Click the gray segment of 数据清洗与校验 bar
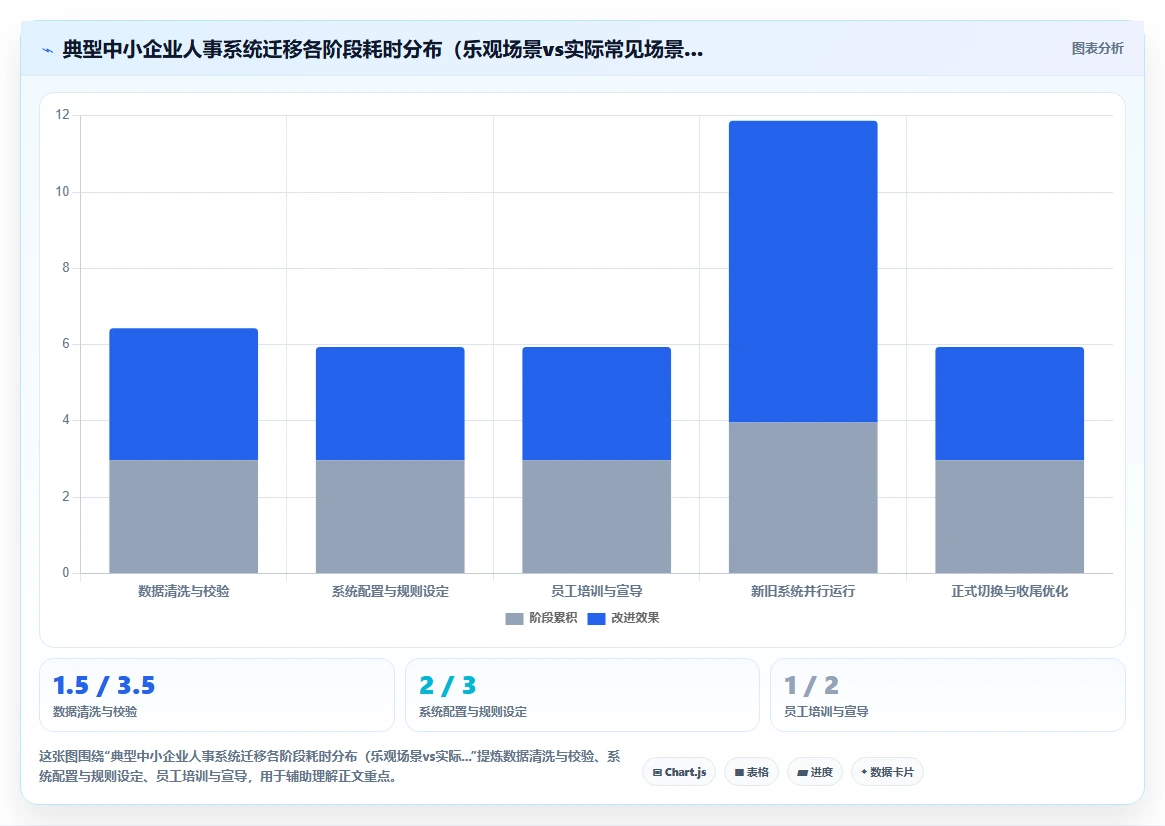The width and height of the screenshot is (1165, 826). [x=184, y=516]
